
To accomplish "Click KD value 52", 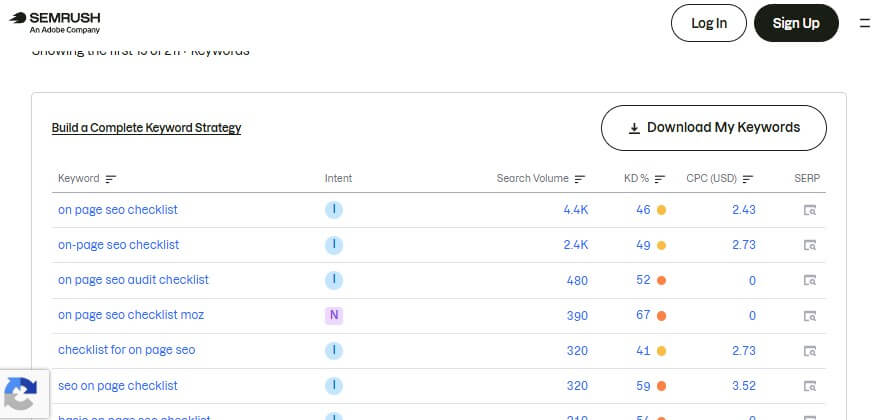I will (x=643, y=280).
